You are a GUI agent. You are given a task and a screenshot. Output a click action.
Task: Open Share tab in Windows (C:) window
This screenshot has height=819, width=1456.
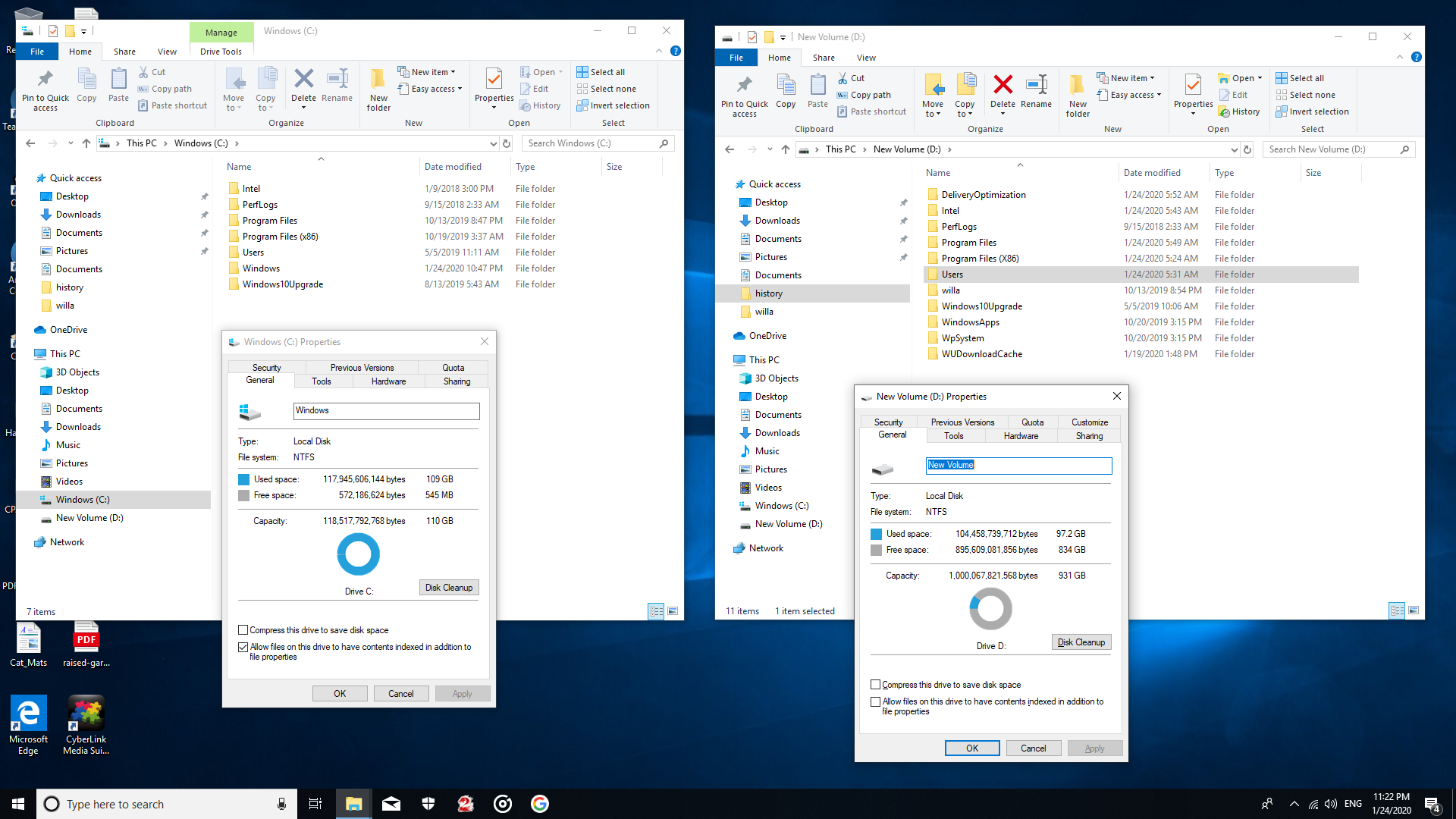(x=124, y=52)
